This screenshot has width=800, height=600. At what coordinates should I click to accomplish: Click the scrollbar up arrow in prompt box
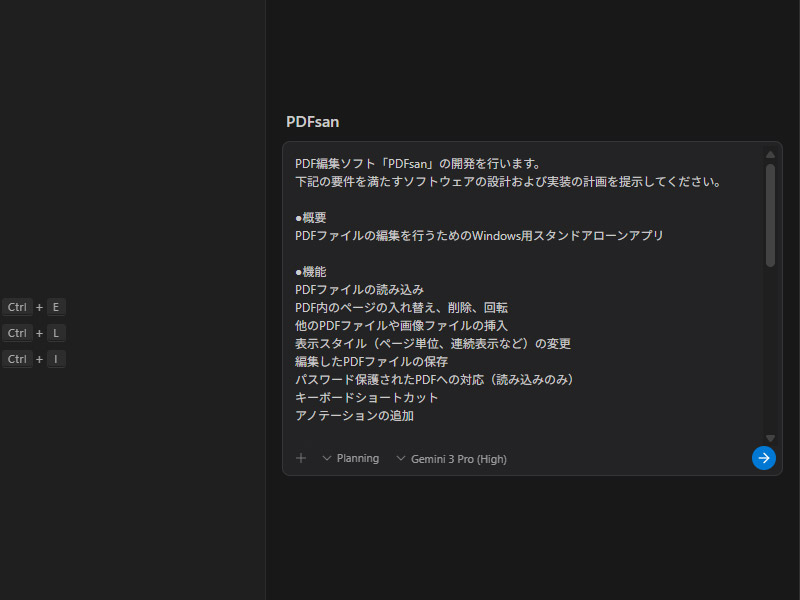point(770,154)
